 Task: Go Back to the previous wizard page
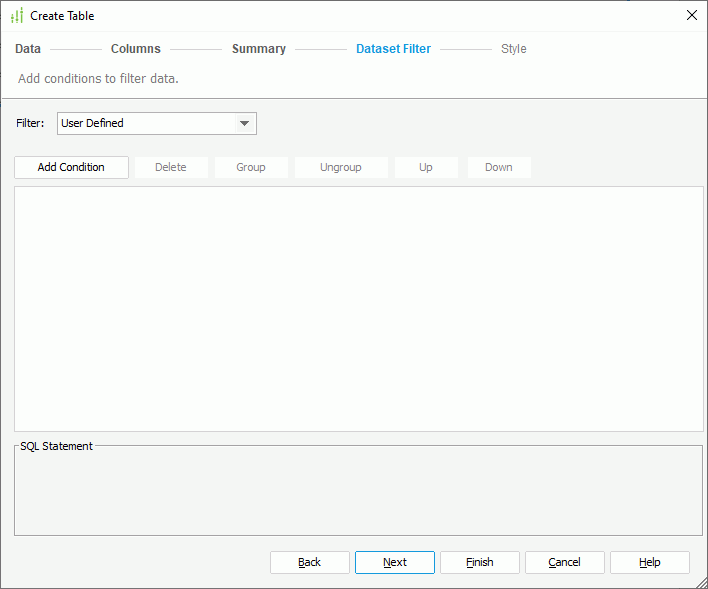(310, 562)
